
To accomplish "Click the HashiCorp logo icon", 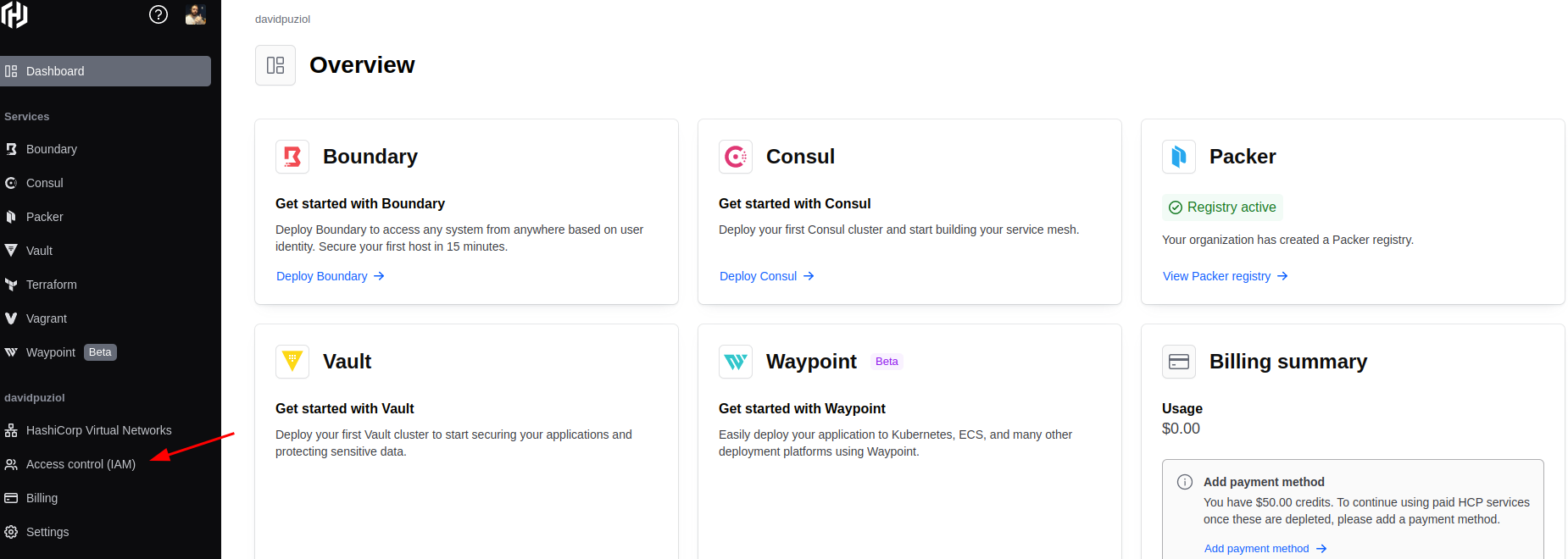I will coord(15,14).
